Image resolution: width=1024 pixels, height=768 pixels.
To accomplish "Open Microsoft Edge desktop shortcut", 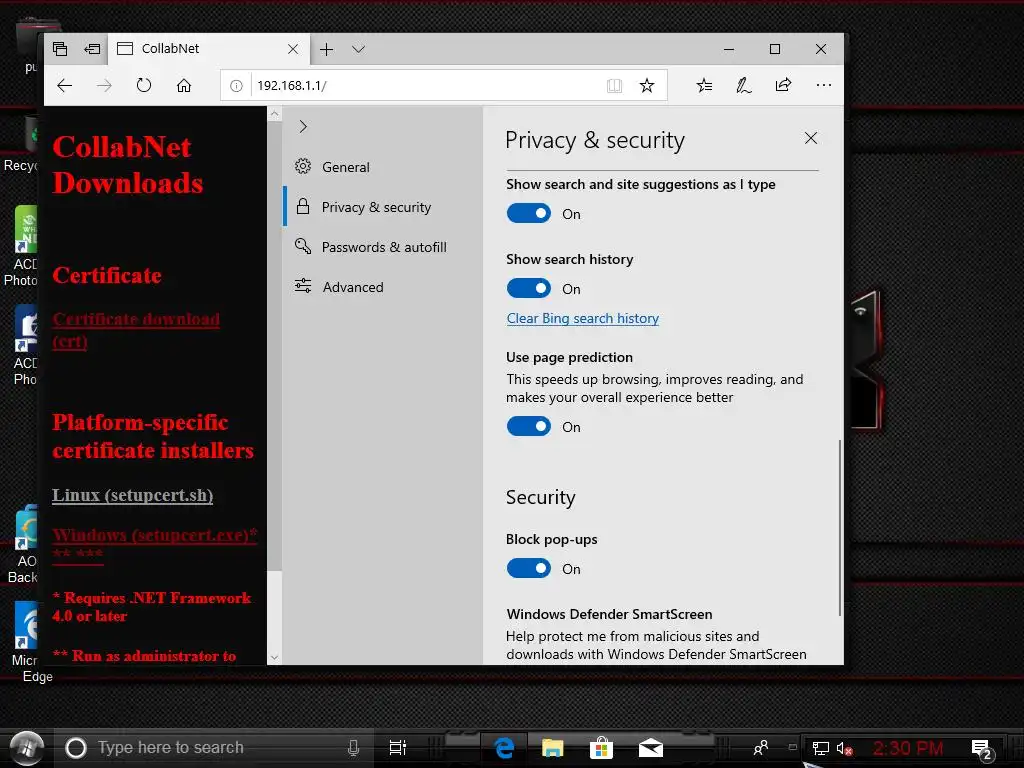I will [x=28, y=642].
